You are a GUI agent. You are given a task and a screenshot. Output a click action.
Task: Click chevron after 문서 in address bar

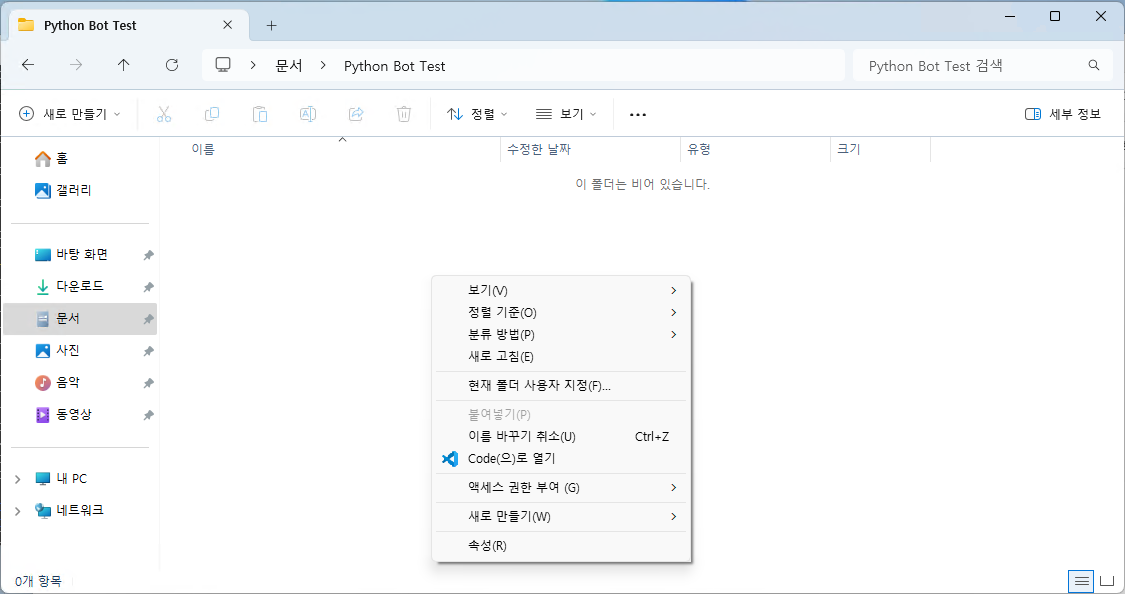324,65
